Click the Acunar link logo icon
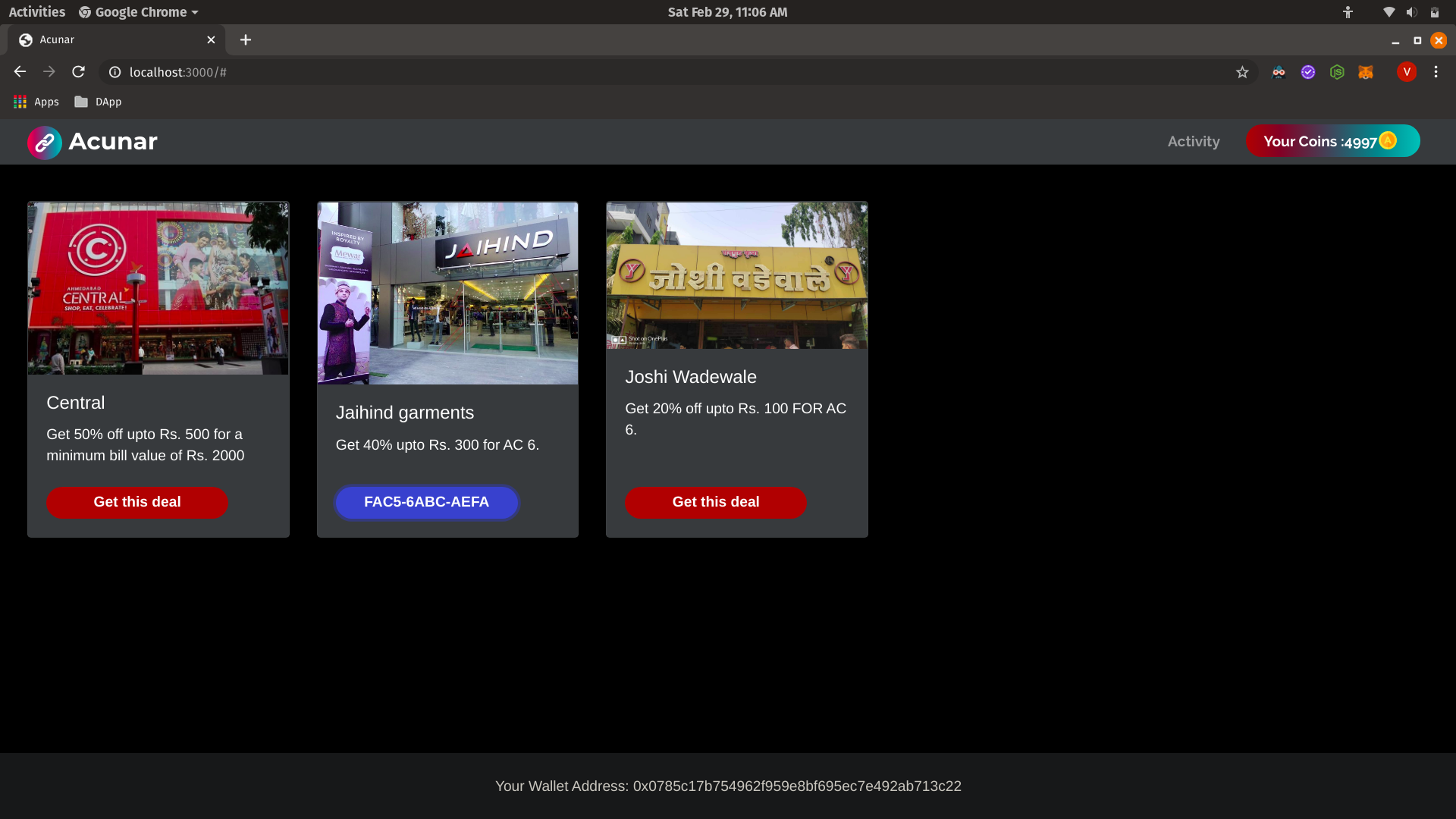 click(x=44, y=142)
